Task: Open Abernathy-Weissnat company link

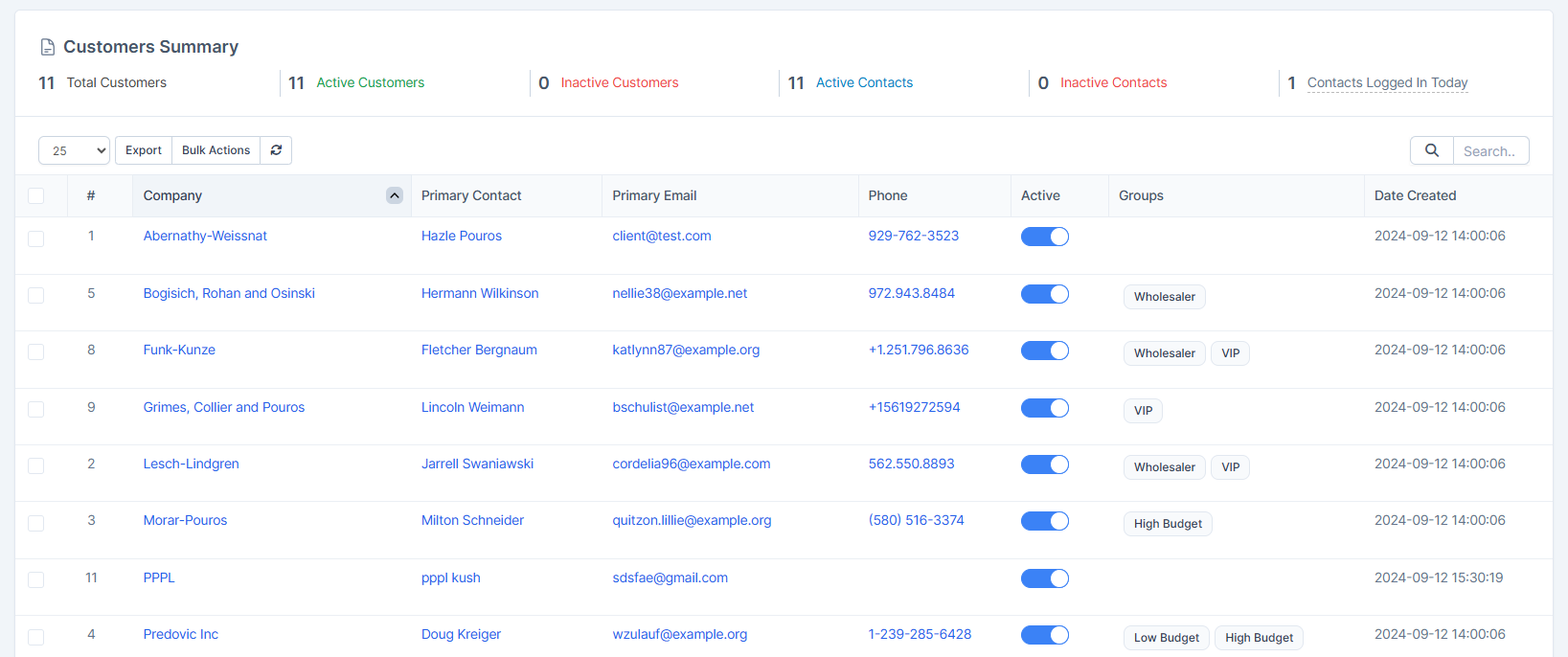Action: coord(205,236)
